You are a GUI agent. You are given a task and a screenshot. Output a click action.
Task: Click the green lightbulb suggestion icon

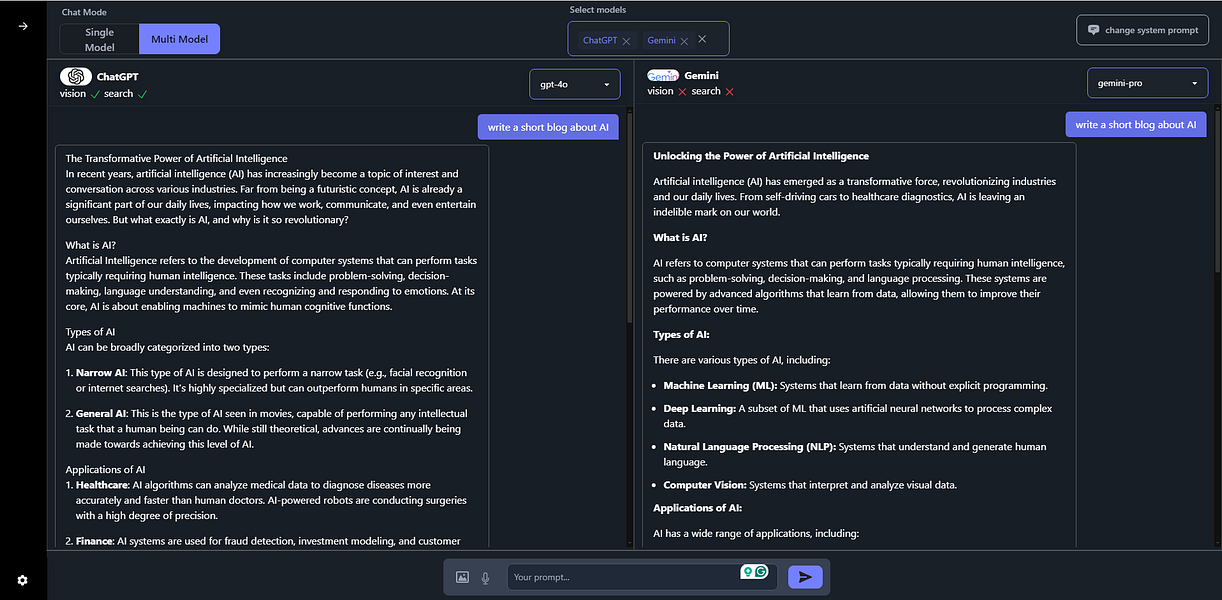(x=747, y=572)
